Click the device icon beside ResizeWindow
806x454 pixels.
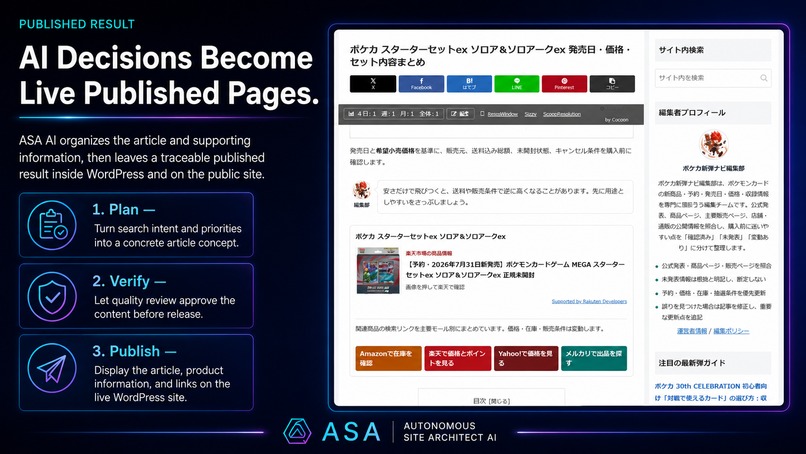pyautogui.click(x=482, y=114)
